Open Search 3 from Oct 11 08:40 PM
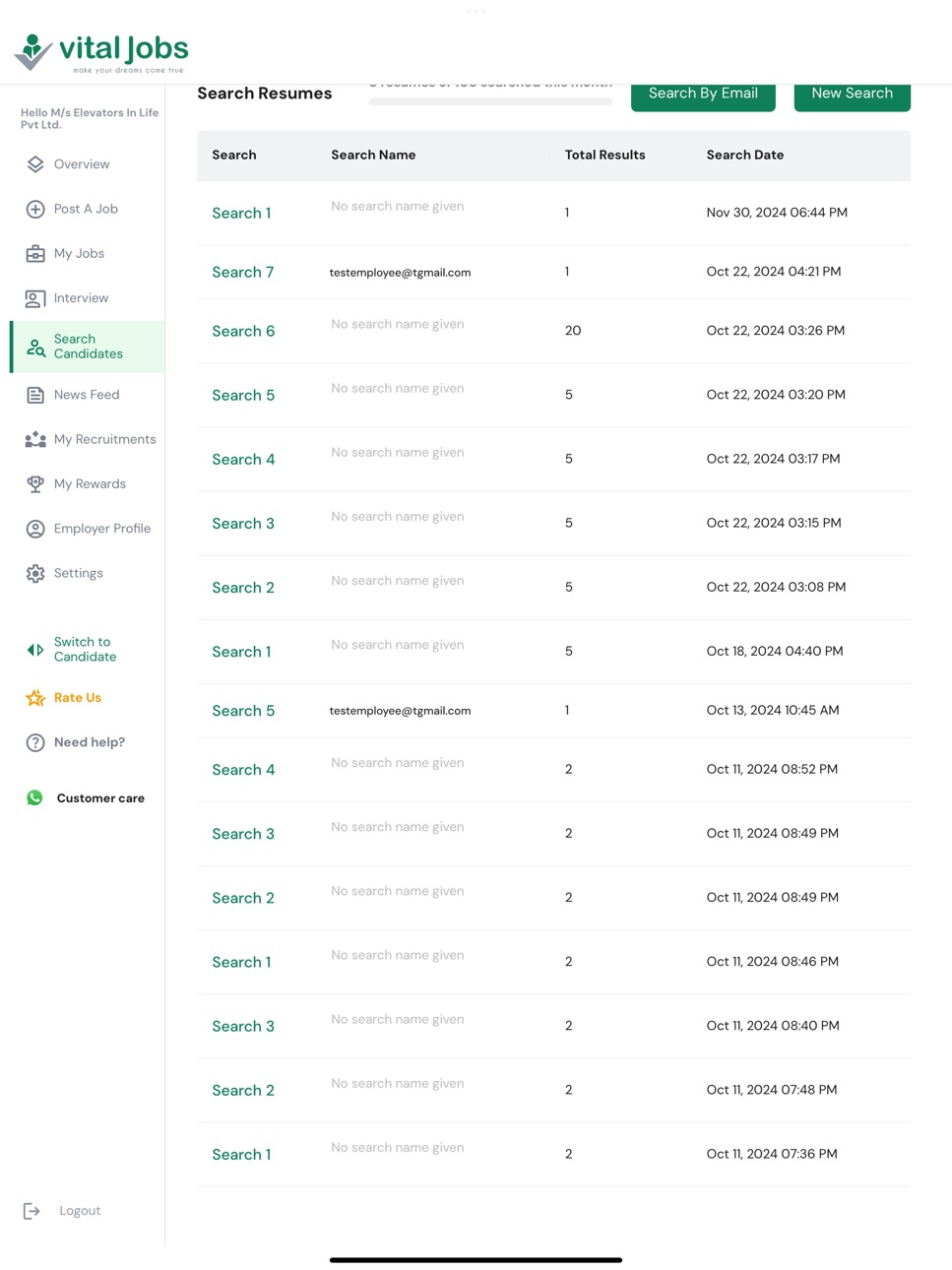This screenshot has width=952, height=1270. 243,1026
